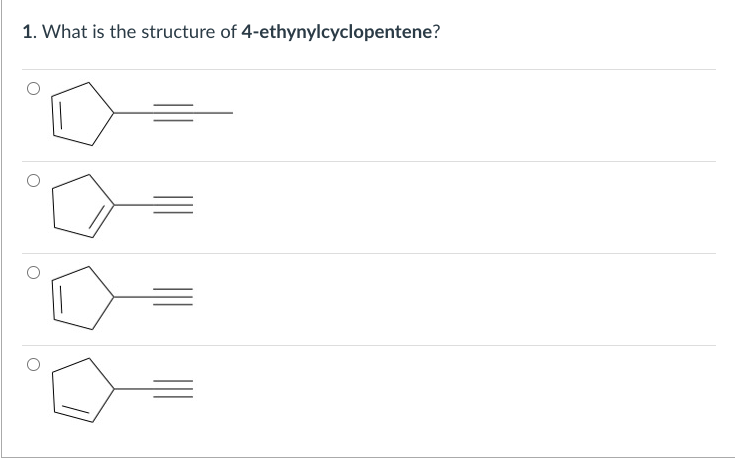Click the cyclopentene ring in the first answer
The width and height of the screenshot is (735, 460).
pos(82,114)
